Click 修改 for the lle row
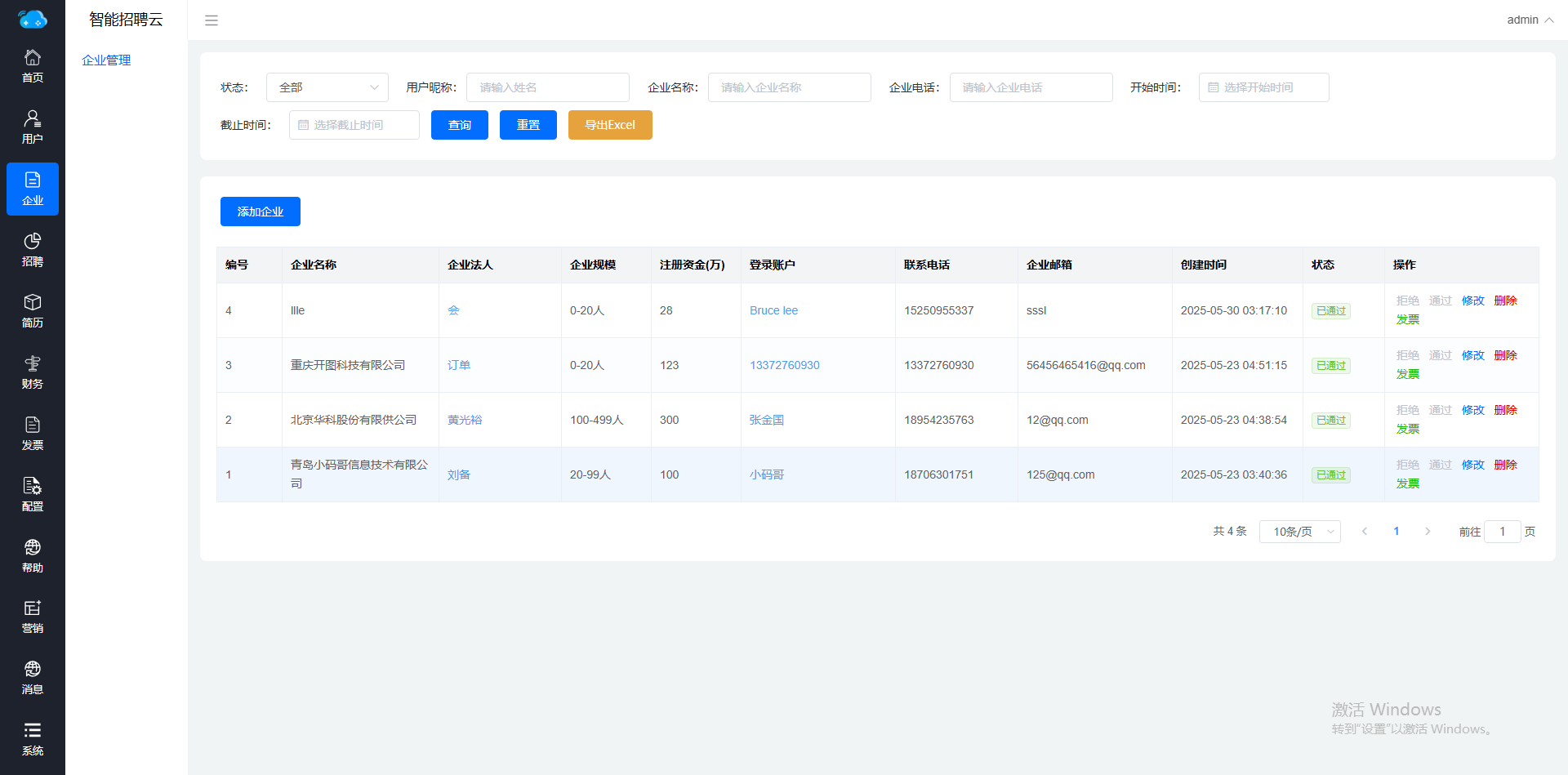 [1473, 301]
